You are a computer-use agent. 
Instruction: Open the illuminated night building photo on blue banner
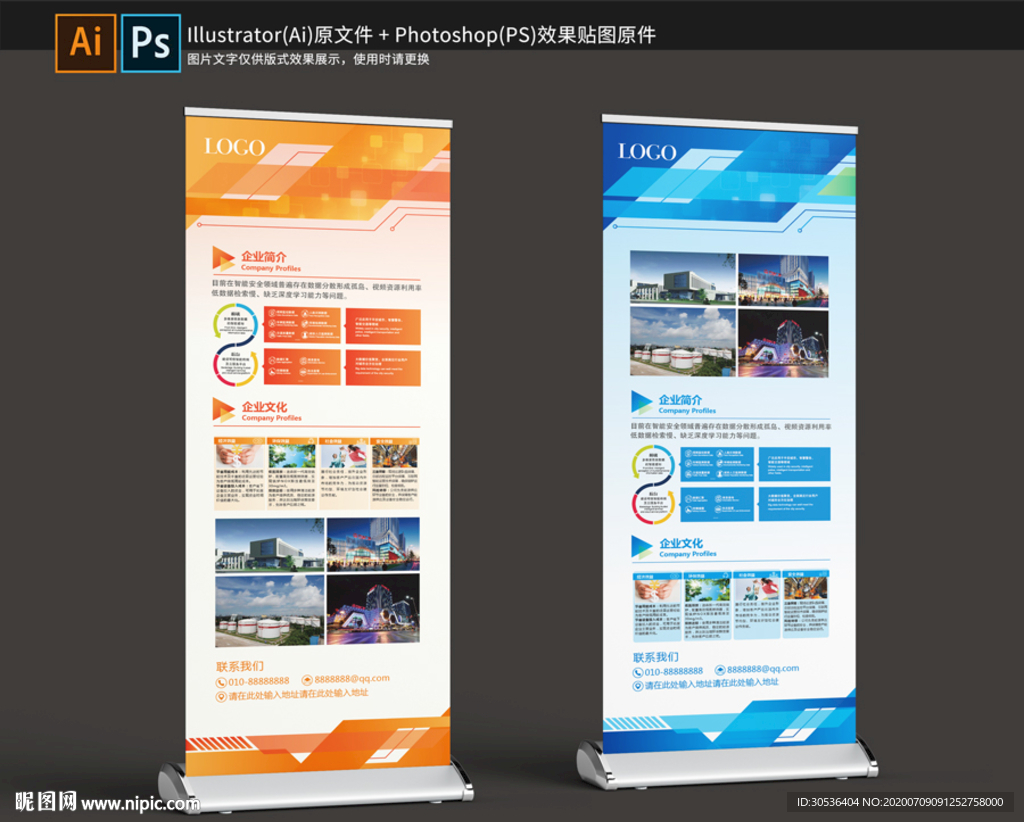784,343
